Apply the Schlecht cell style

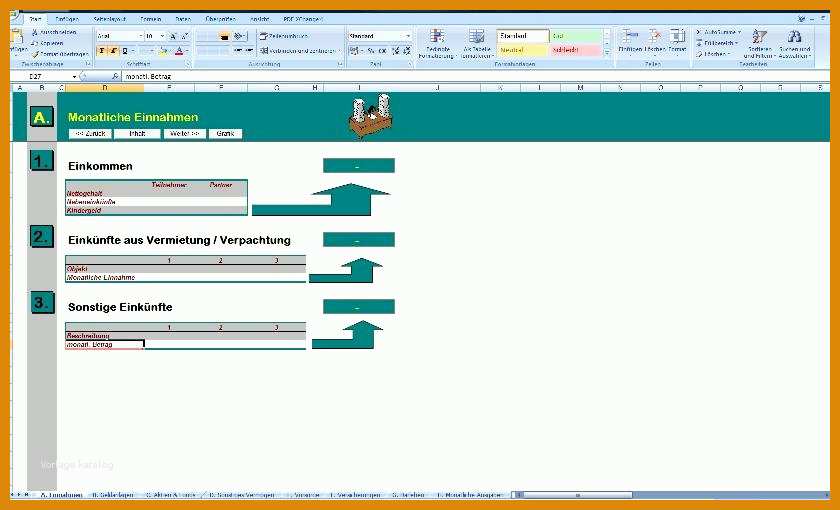point(576,50)
